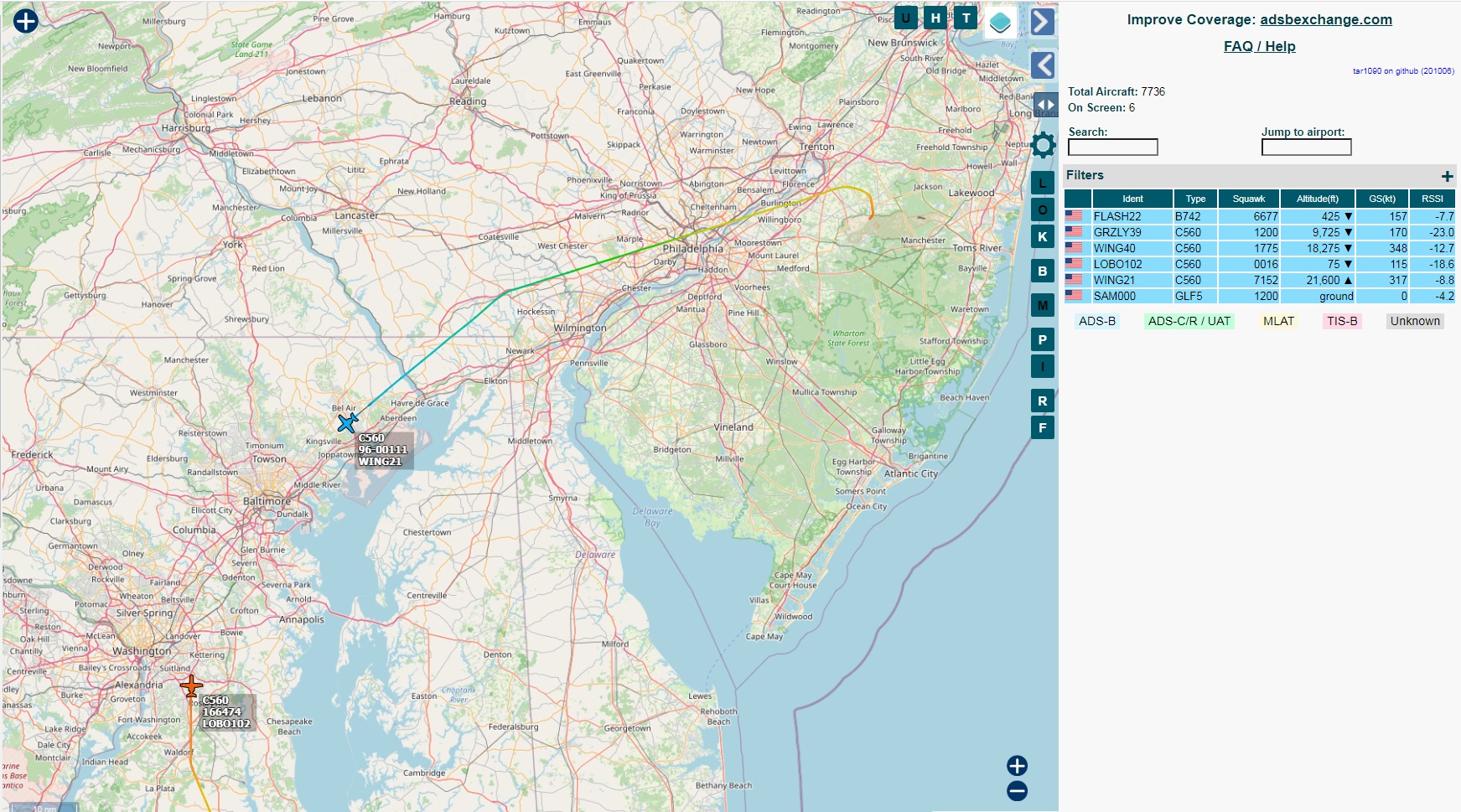Sort by flag column header
Screen dimensions: 1461x812
1078,199
